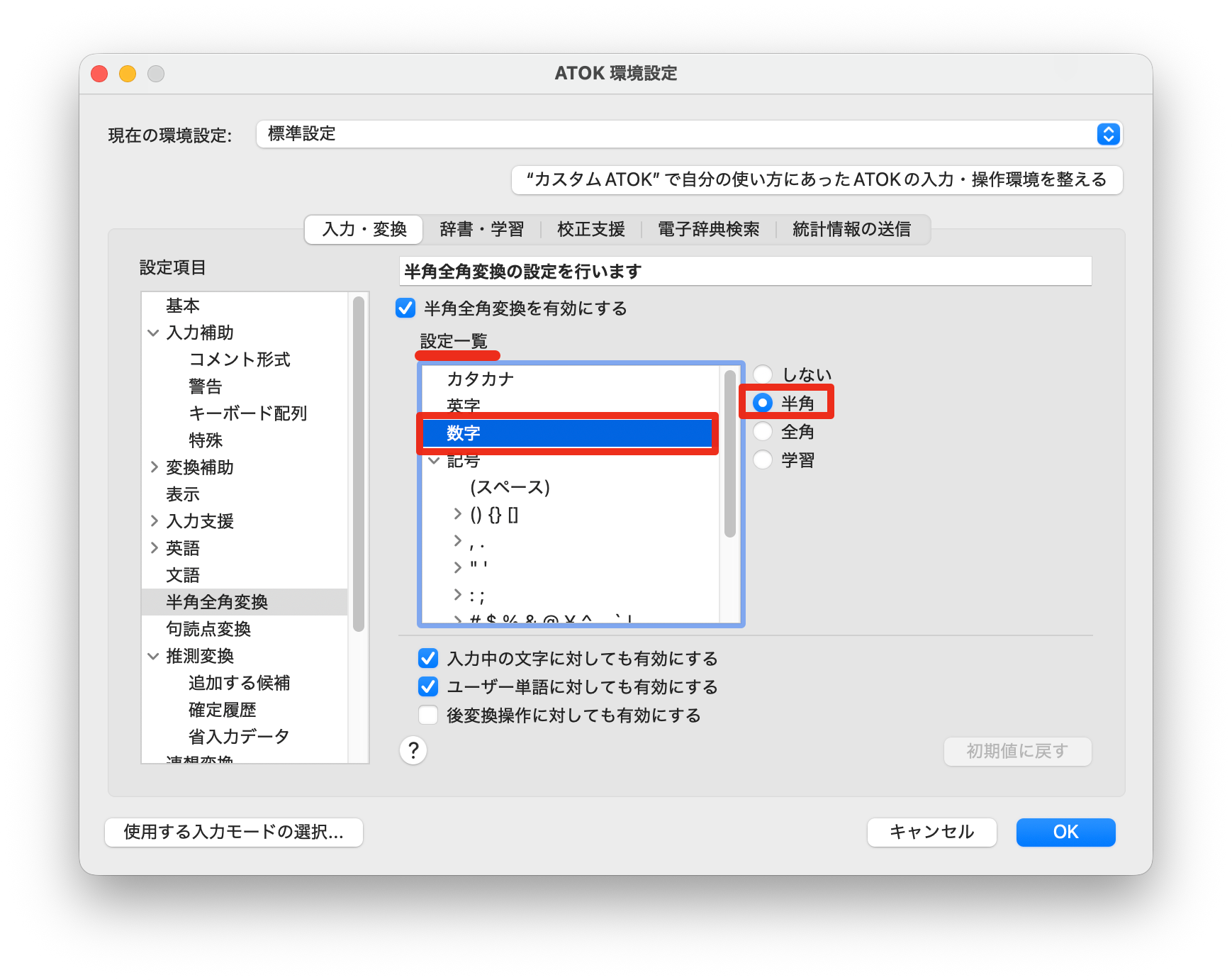Expand the 入力支援 tree item
The width and height of the screenshot is (1232, 980).
153,521
